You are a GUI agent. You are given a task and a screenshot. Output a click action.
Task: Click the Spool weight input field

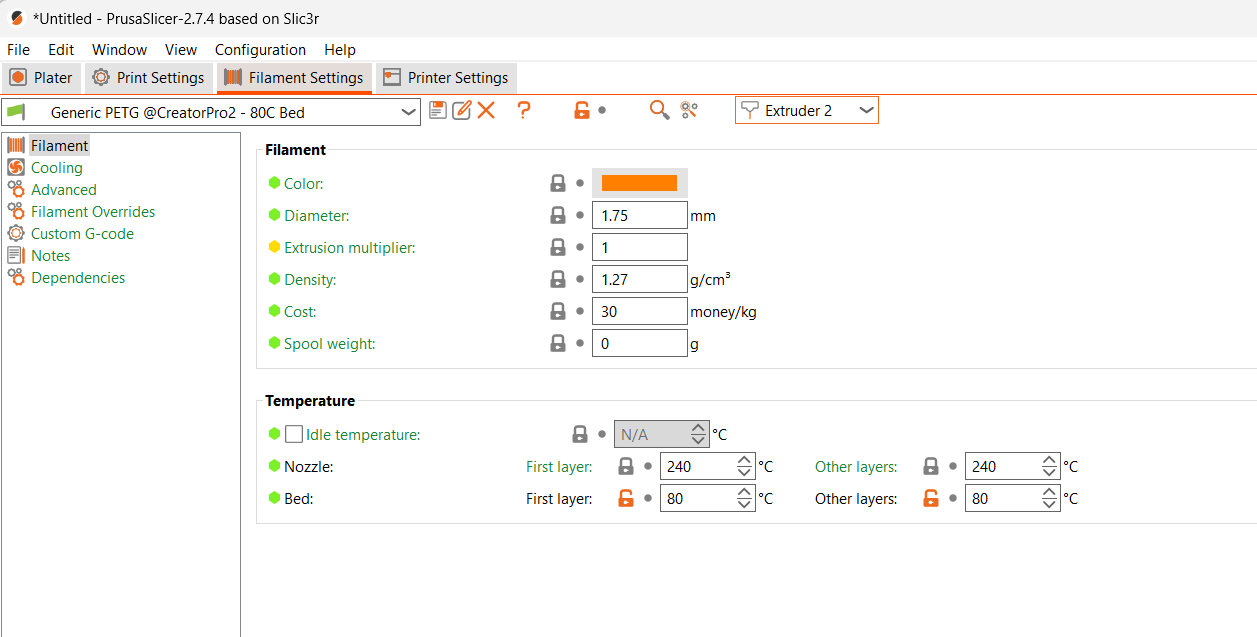640,343
